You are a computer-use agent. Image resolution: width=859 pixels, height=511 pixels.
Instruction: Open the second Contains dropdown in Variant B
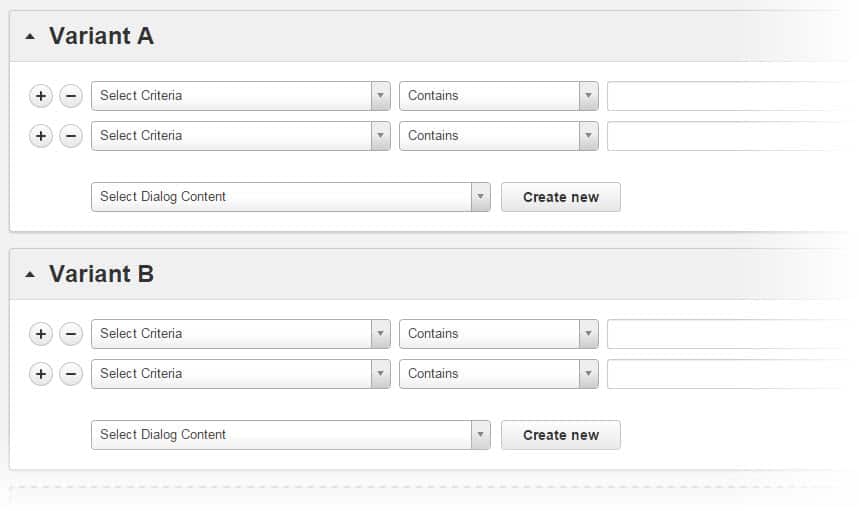coord(499,374)
